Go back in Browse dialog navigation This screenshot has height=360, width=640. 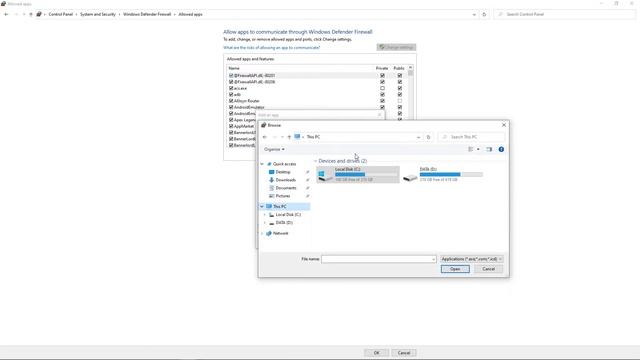click(x=265, y=137)
